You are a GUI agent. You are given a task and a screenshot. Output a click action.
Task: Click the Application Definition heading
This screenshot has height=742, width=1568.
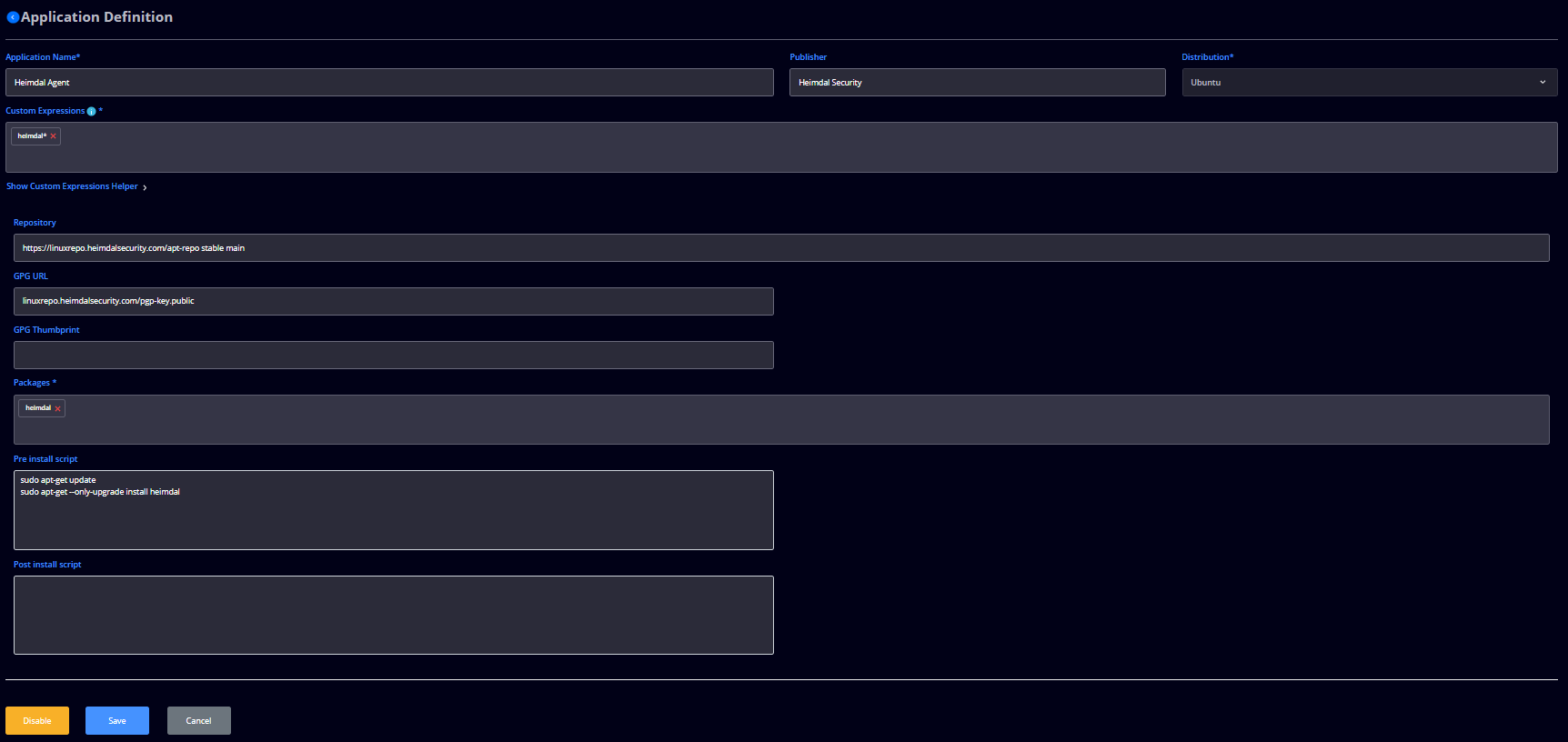tap(96, 17)
